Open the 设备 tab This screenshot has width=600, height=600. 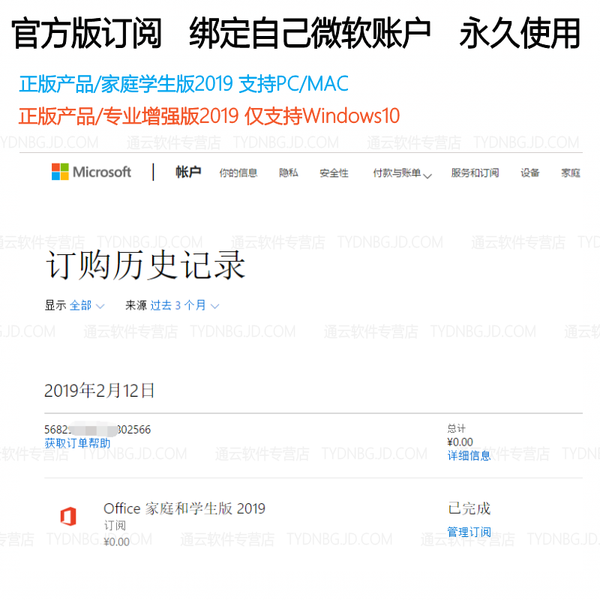[530, 173]
